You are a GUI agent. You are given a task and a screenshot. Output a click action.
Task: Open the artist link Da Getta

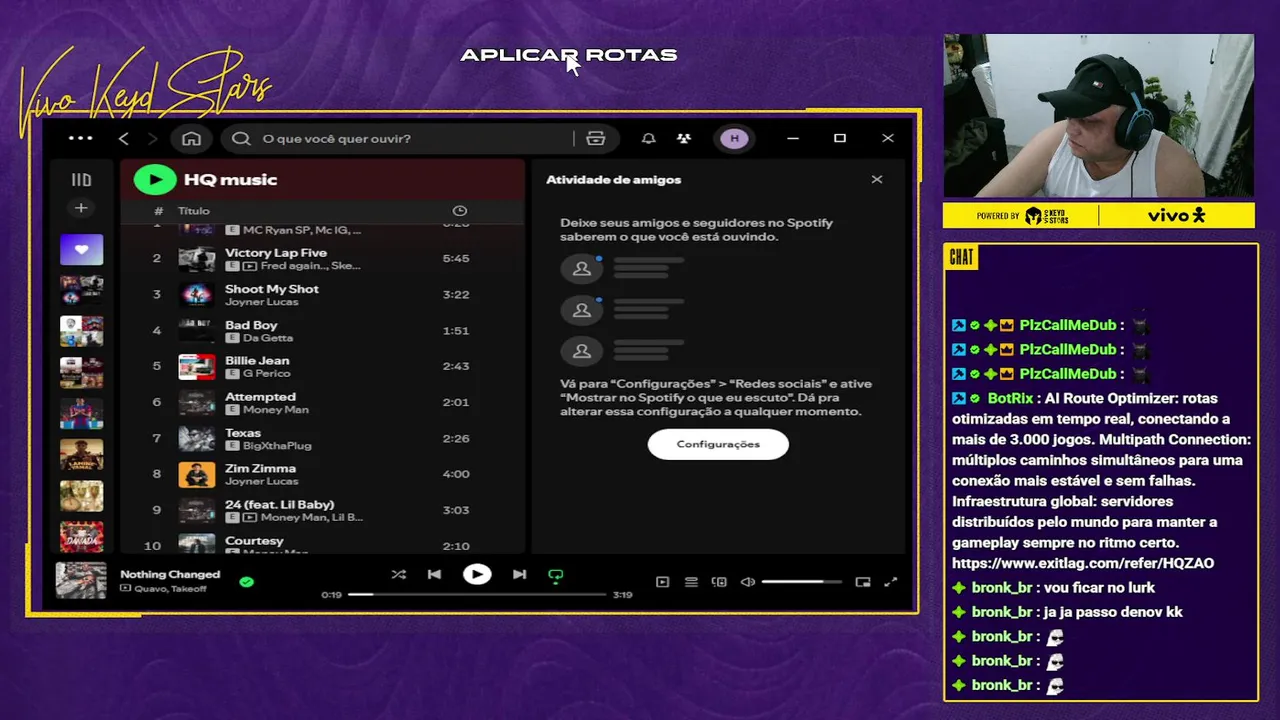[x=268, y=338]
